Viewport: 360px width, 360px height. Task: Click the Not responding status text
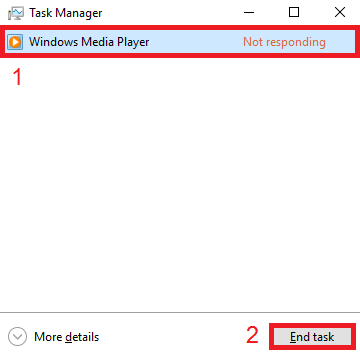pos(284,42)
